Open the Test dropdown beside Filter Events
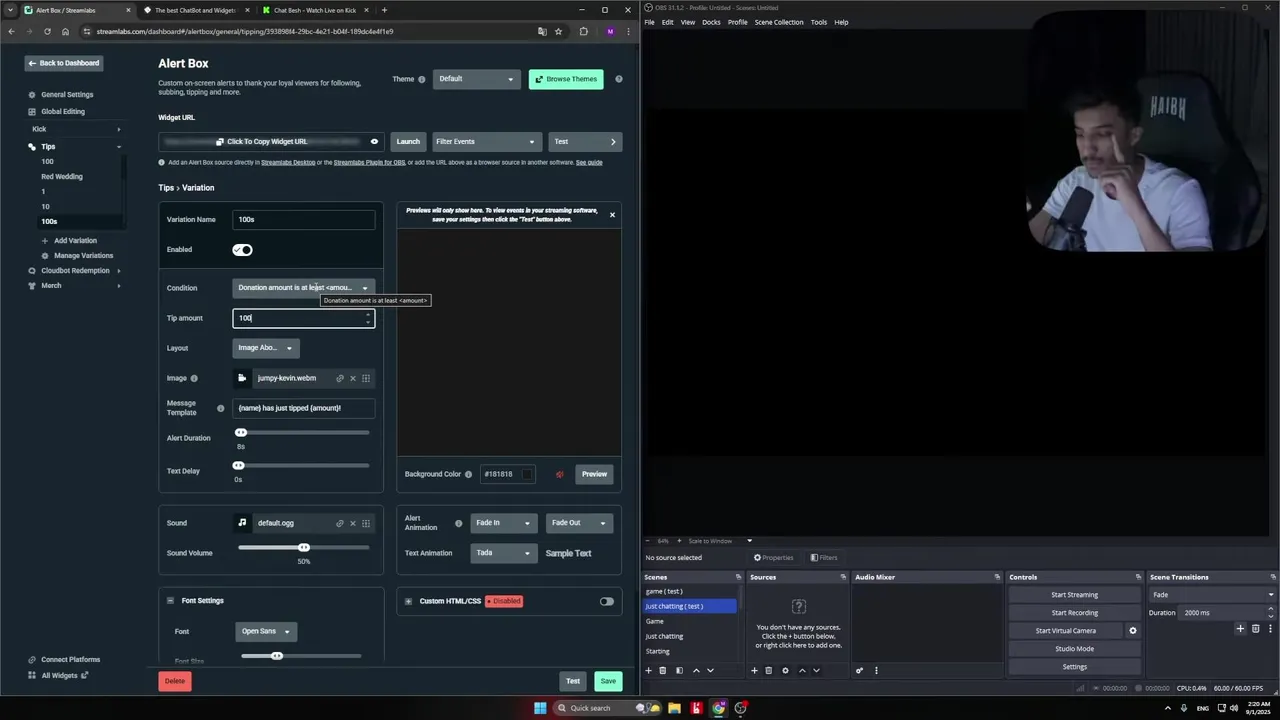This screenshot has height=720, width=1280. (585, 142)
